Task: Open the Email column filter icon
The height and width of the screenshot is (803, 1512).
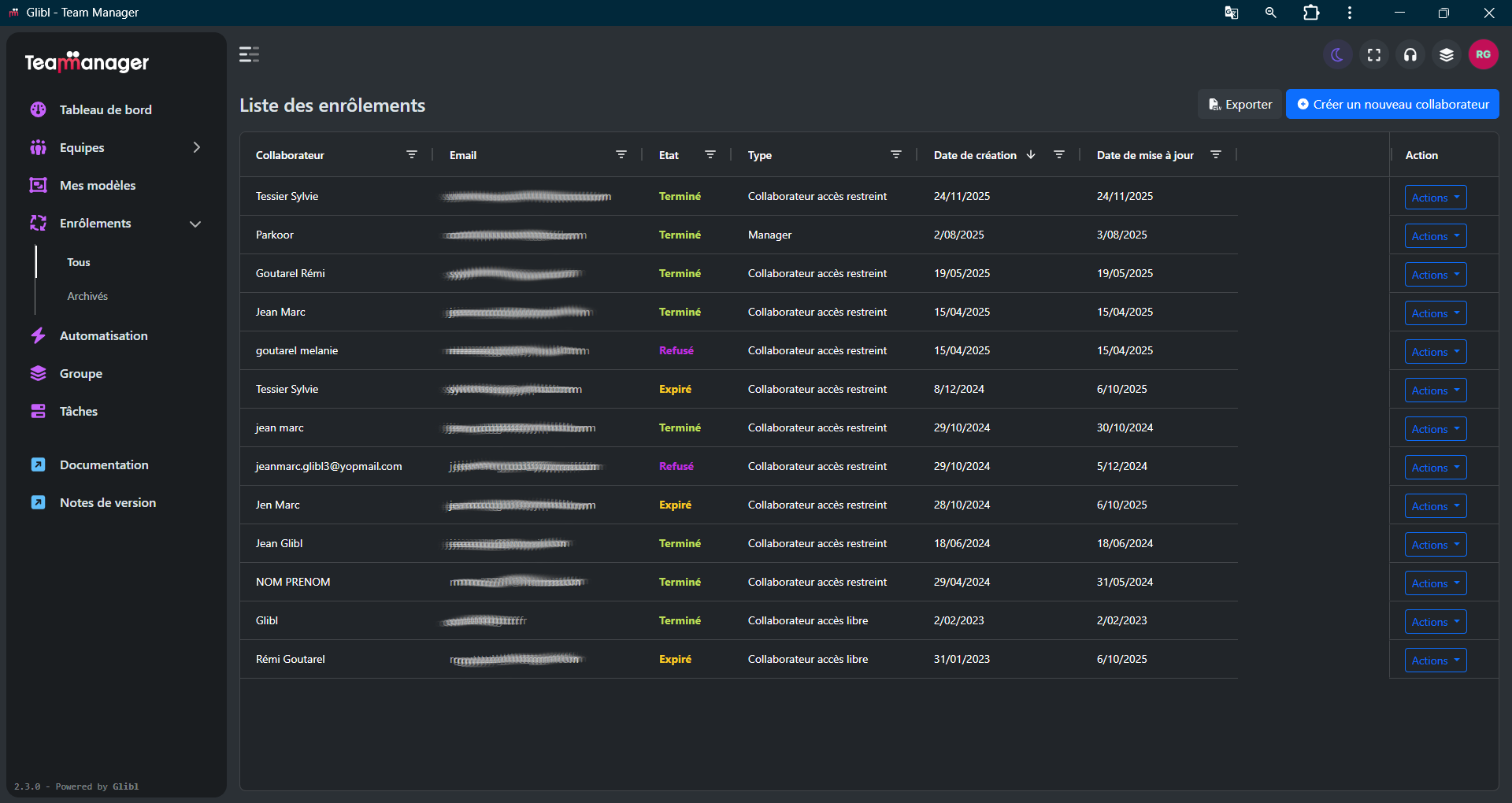Action: click(621, 155)
